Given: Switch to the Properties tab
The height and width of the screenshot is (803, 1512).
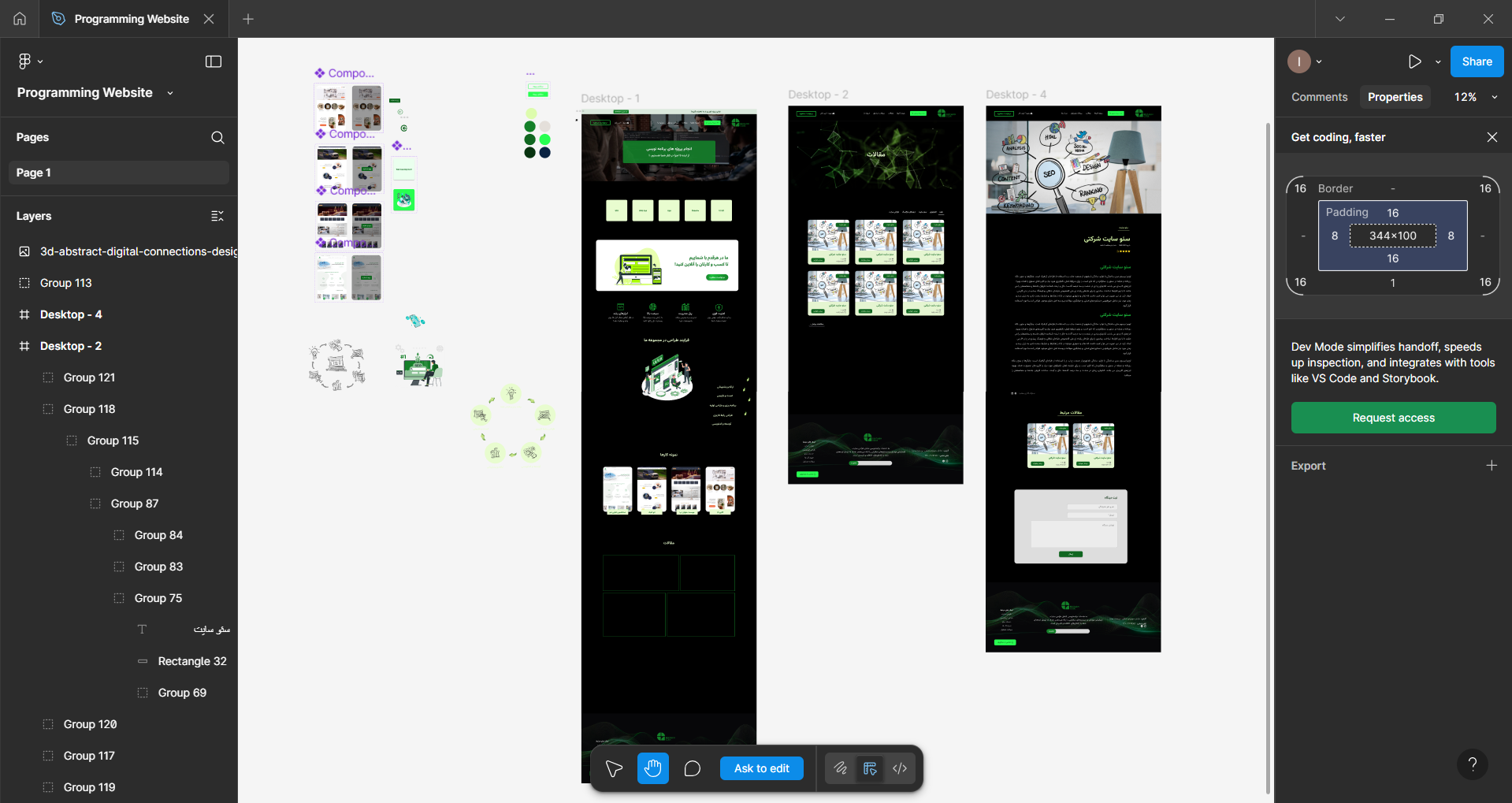Looking at the screenshot, I should click(1395, 97).
